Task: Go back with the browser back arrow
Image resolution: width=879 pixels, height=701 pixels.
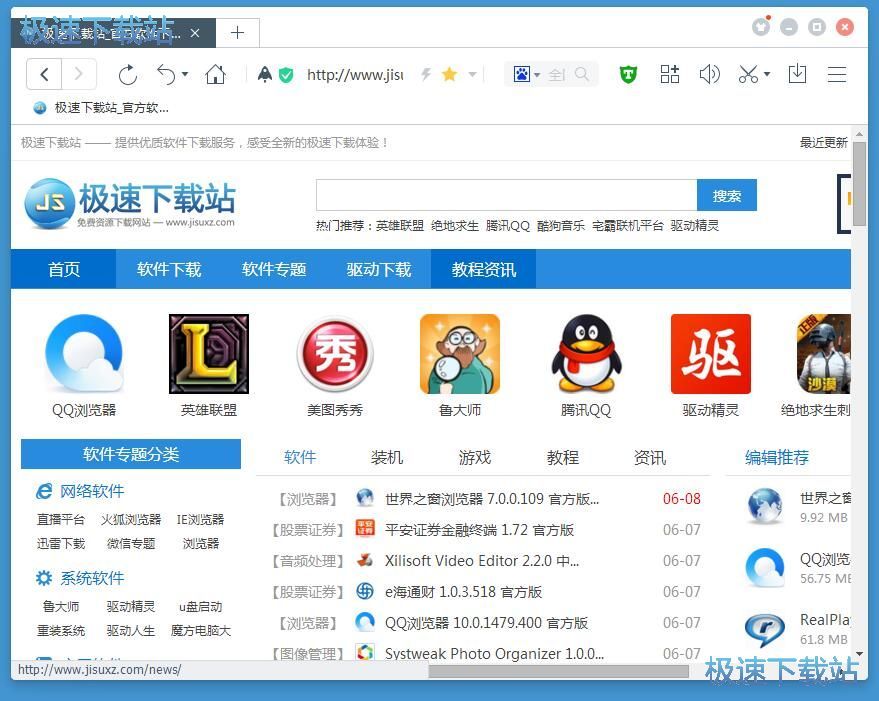Action: coord(44,74)
